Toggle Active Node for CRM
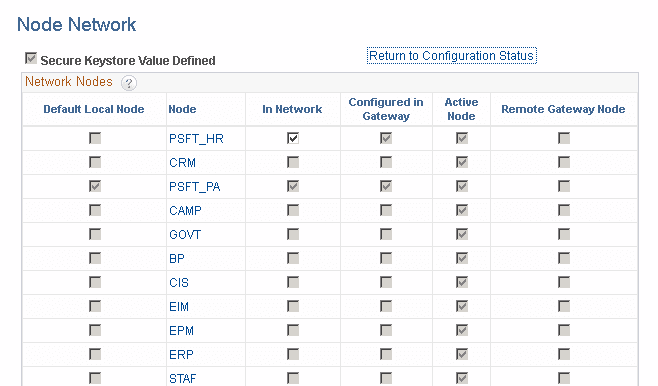658x386 pixels. [462, 162]
